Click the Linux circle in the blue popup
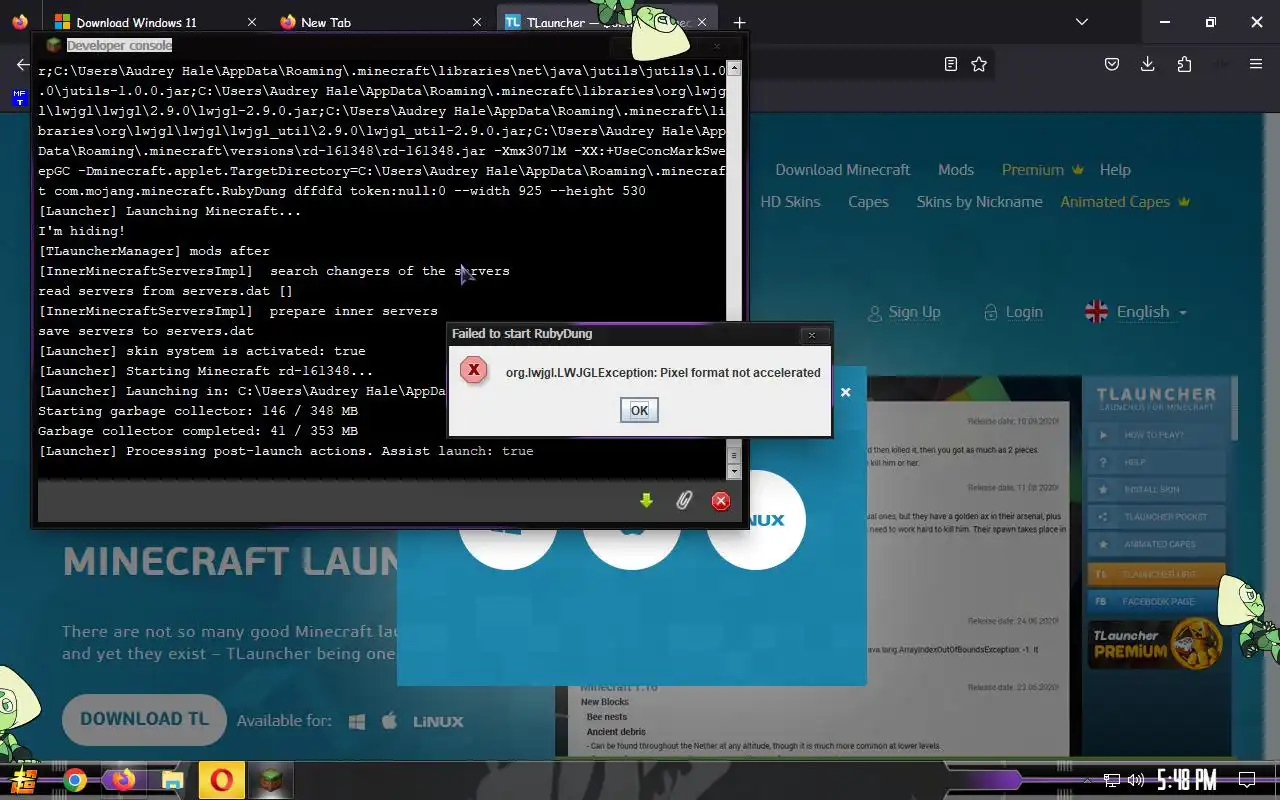Screen dimensions: 1280x800 click(756, 520)
